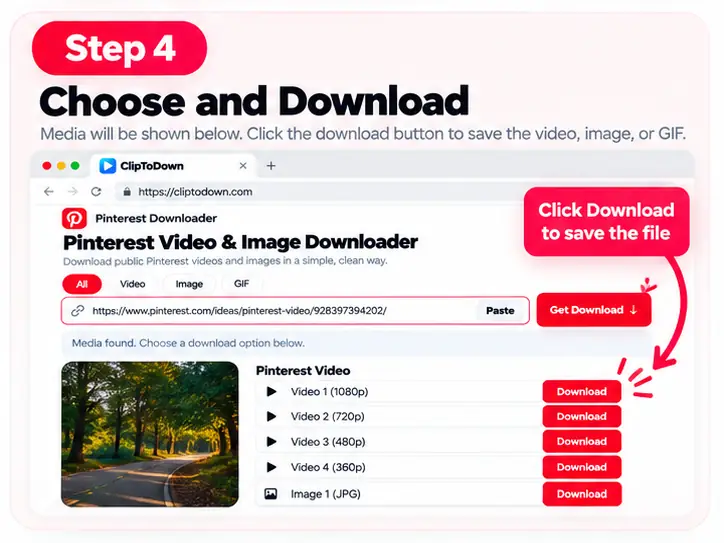
Task: Click the picture icon beside Image 1 (JPG)
Action: click(271, 494)
